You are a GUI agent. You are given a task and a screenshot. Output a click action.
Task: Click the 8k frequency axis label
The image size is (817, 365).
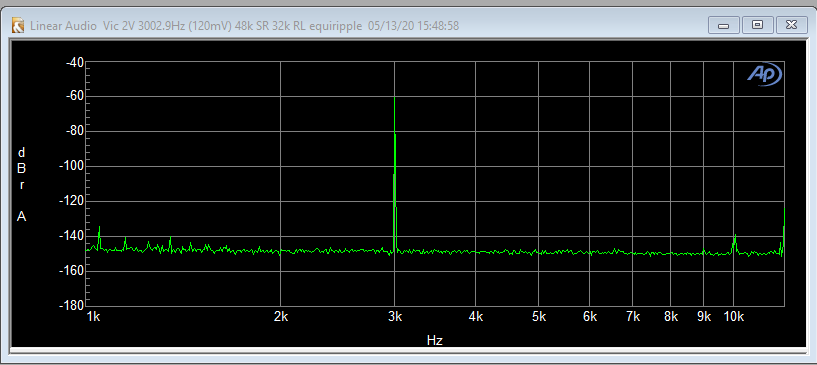(671, 317)
